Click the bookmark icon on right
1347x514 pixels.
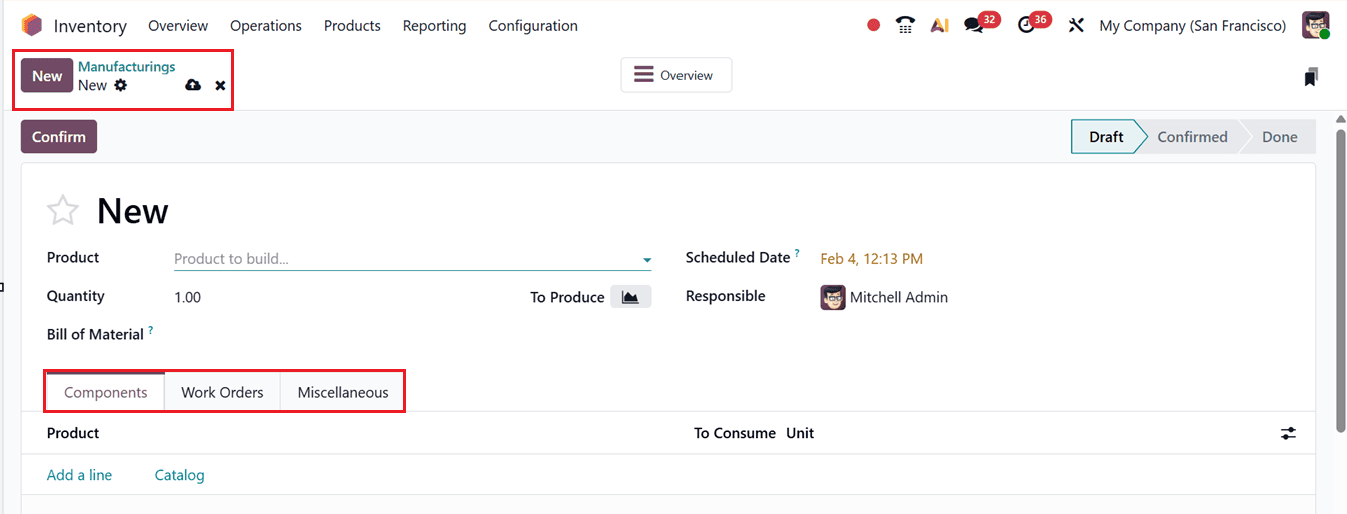click(x=1311, y=77)
